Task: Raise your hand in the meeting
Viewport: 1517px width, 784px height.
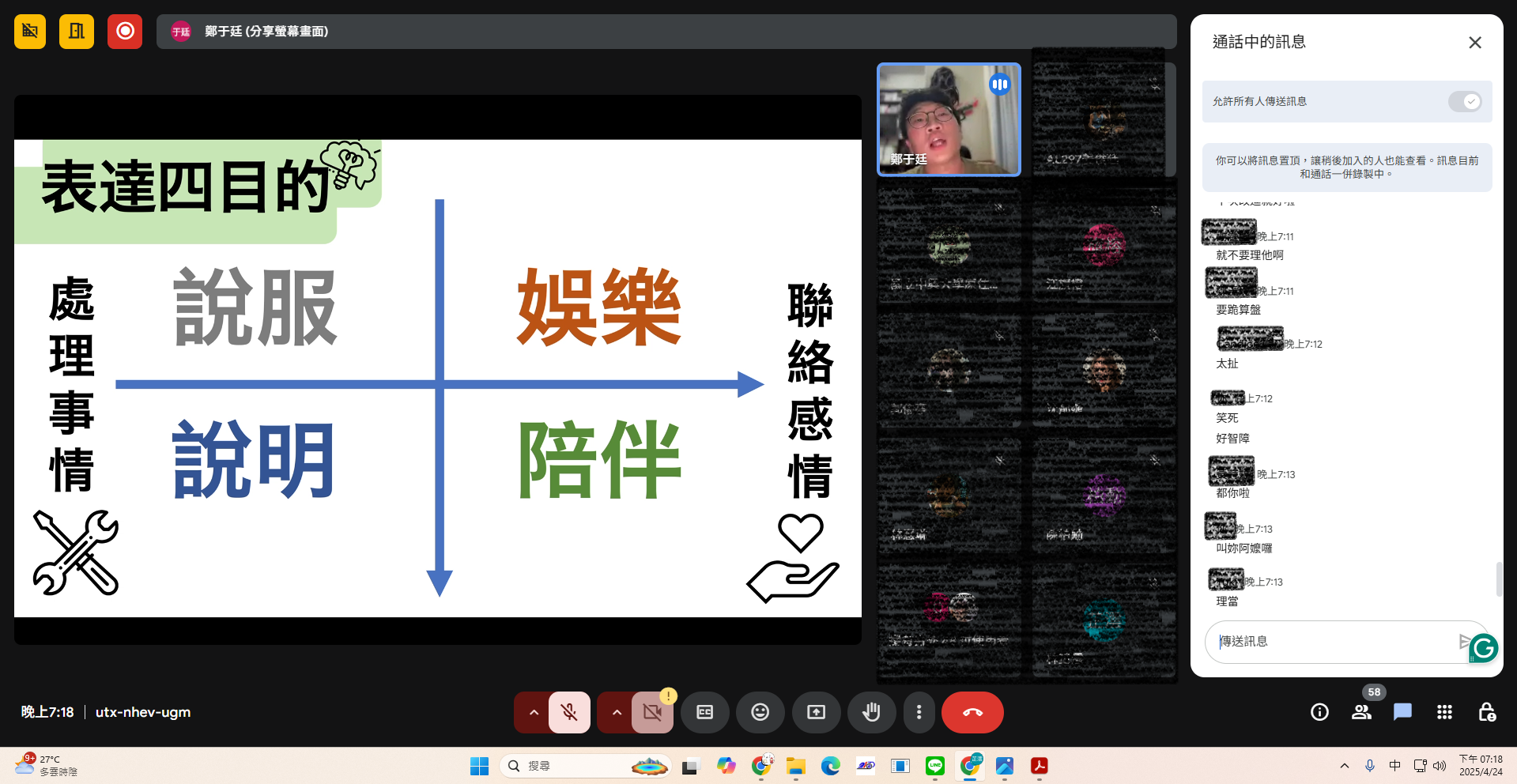Action: 871,712
